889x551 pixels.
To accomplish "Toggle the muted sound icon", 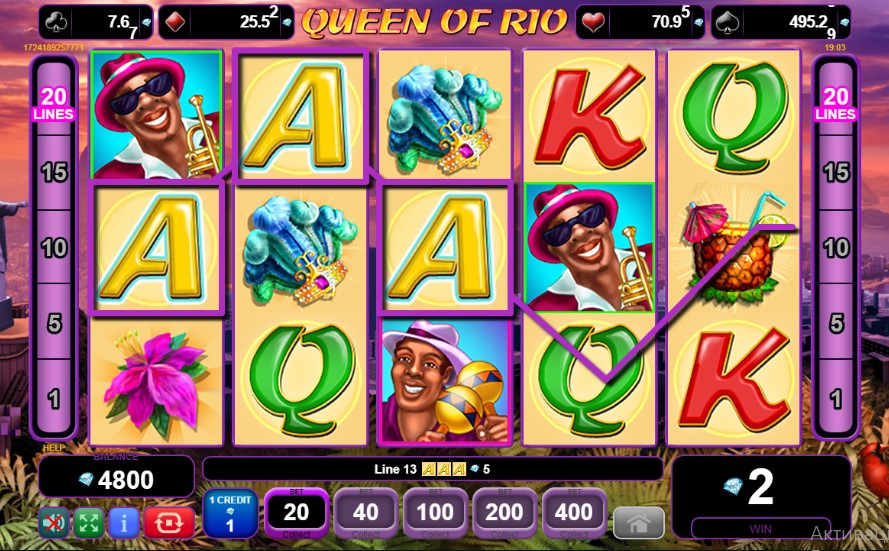I will tap(53, 522).
